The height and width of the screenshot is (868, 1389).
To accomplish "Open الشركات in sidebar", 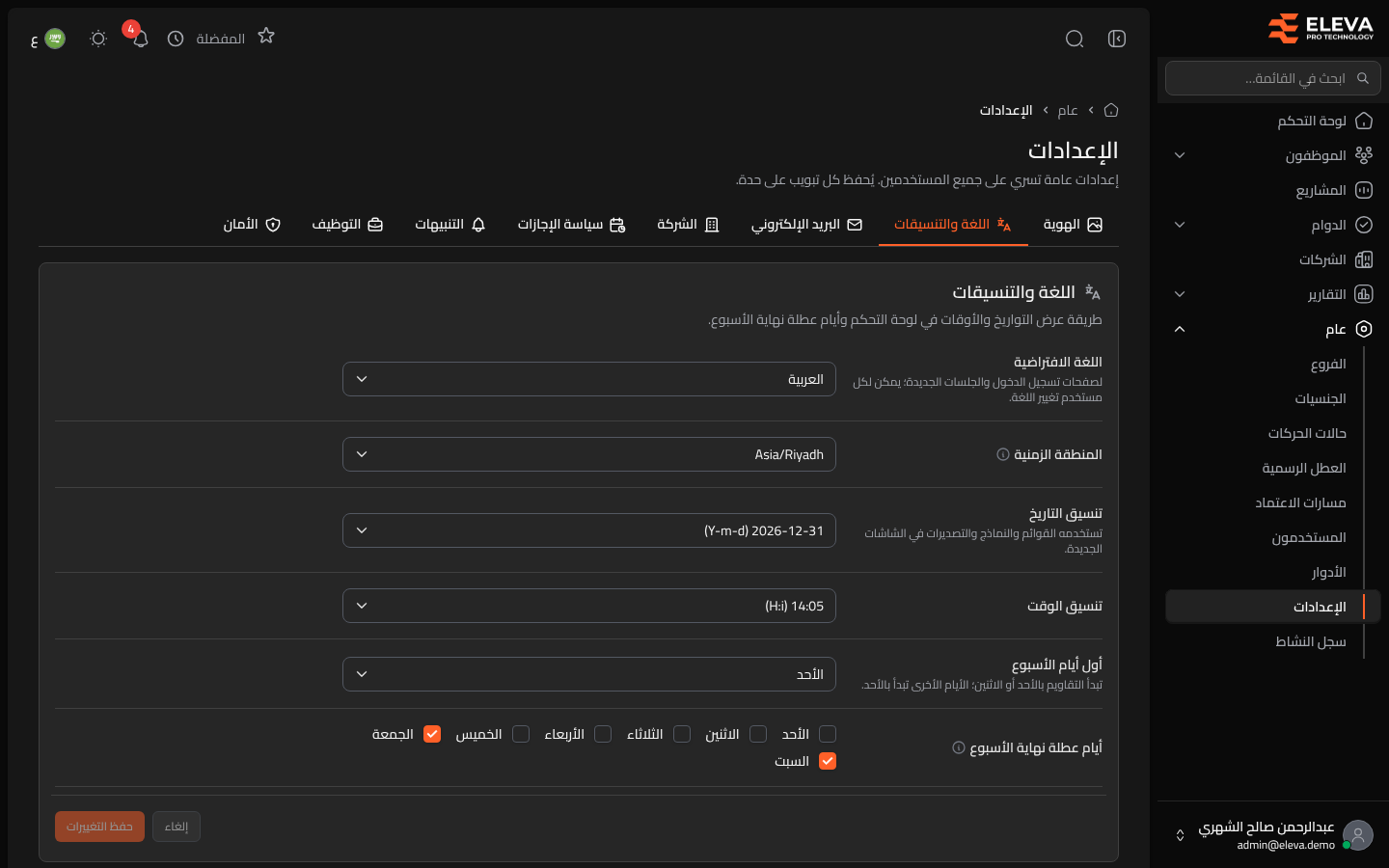I will point(1273,259).
